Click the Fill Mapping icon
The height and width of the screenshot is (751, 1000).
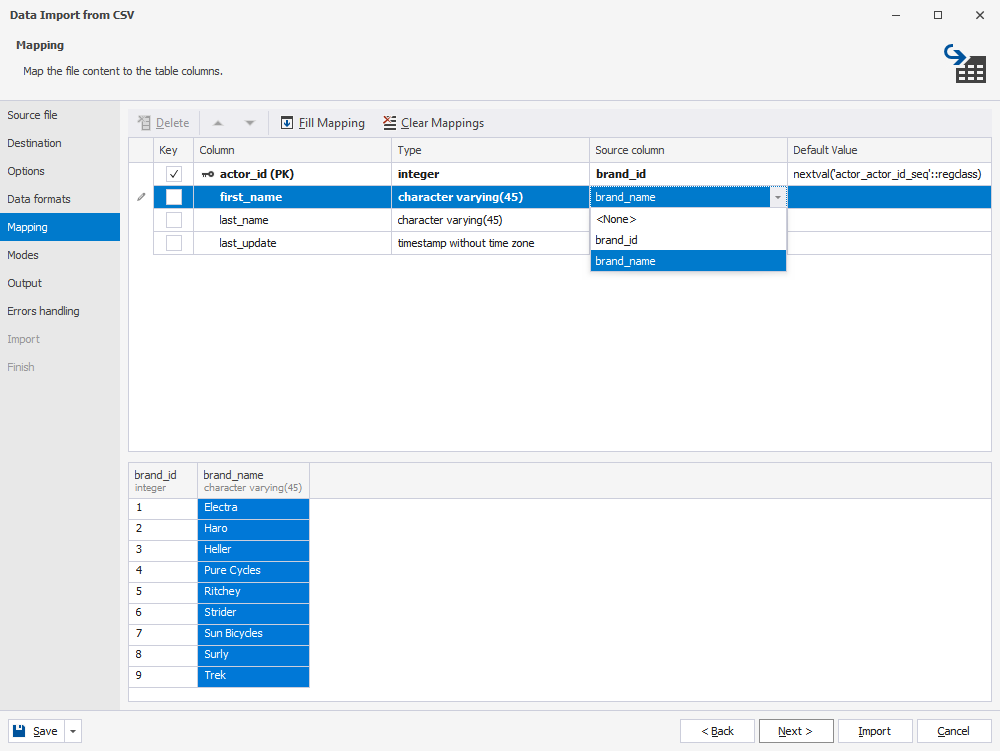pos(287,123)
